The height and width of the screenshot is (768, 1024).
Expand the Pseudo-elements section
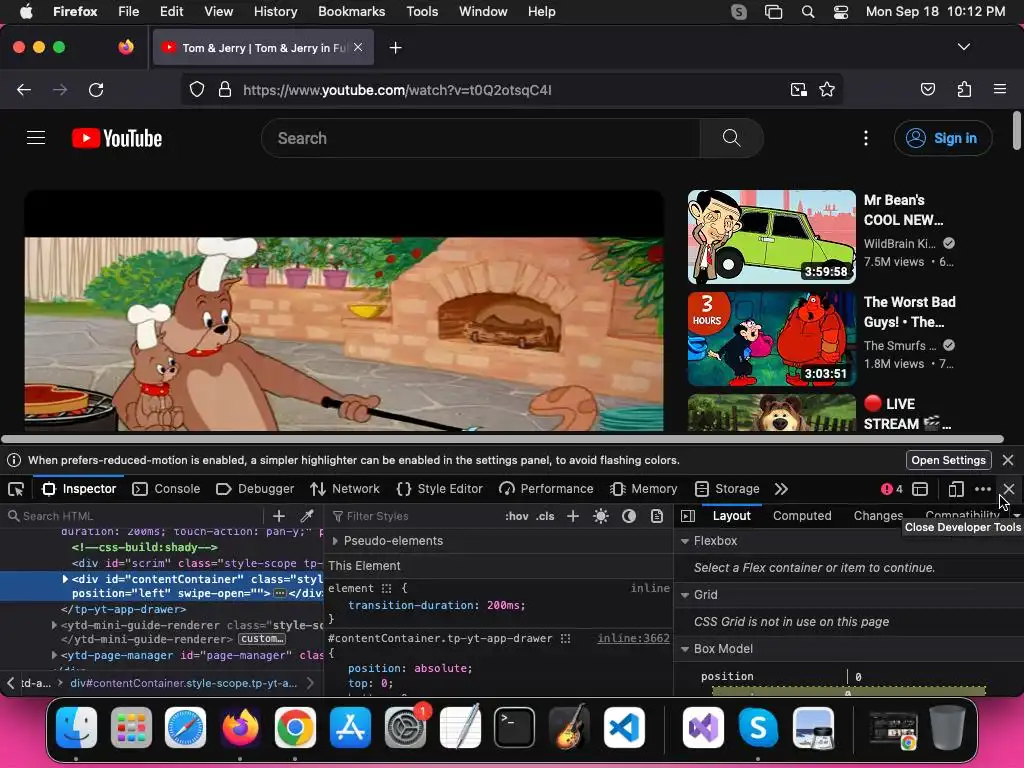point(335,541)
